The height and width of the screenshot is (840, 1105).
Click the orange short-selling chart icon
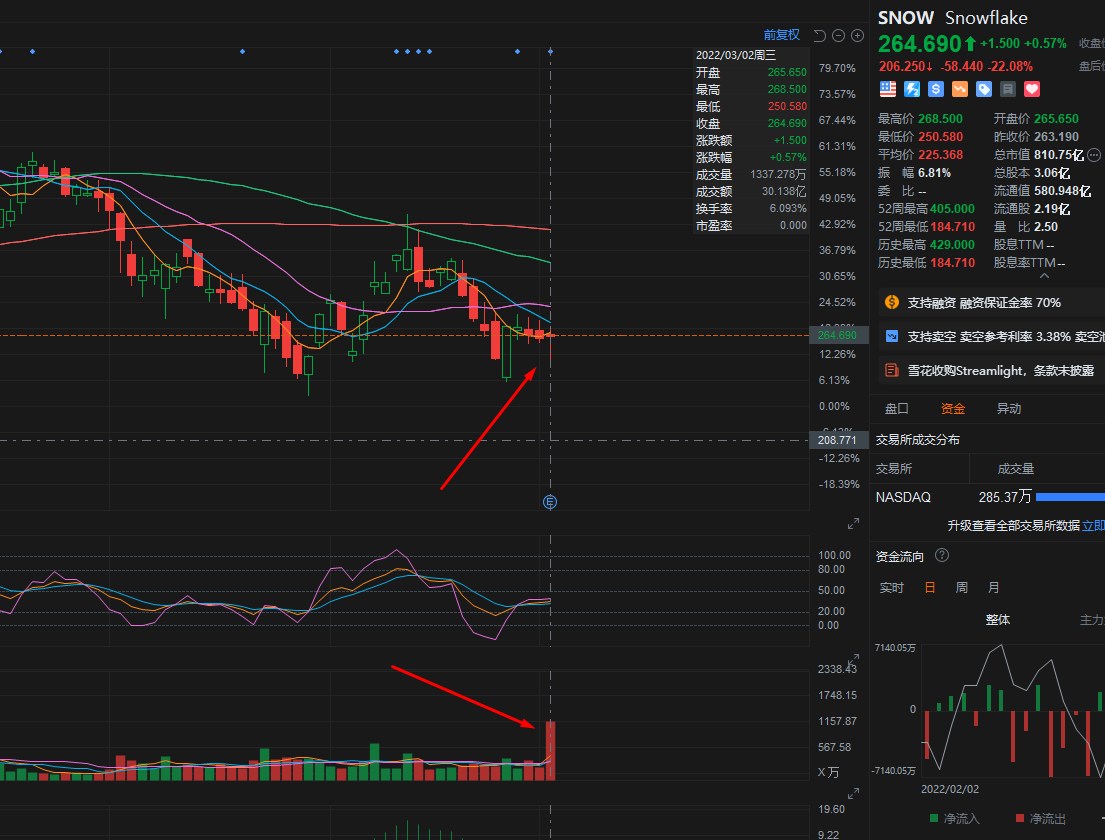coord(960,89)
